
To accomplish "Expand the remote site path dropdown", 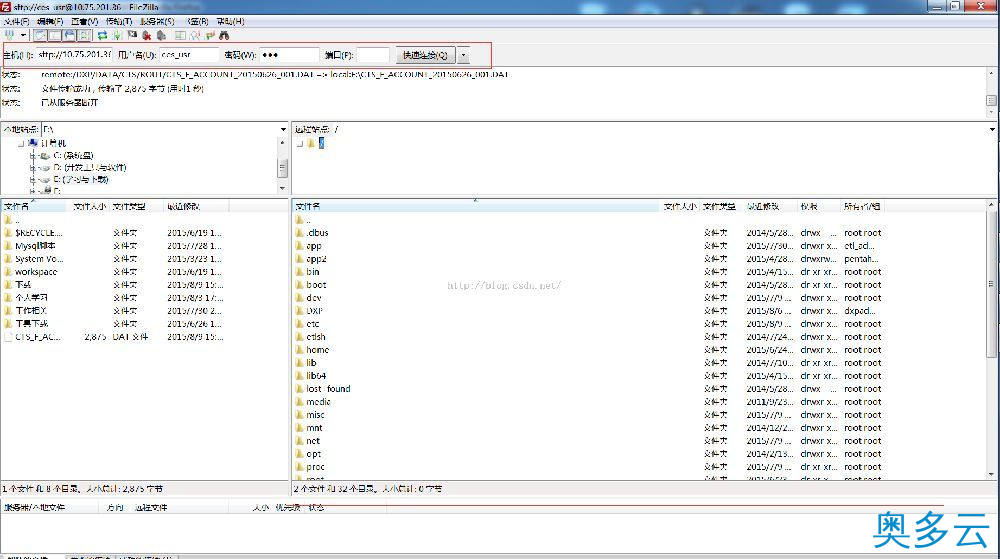I will pyautogui.click(x=992, y=129).
